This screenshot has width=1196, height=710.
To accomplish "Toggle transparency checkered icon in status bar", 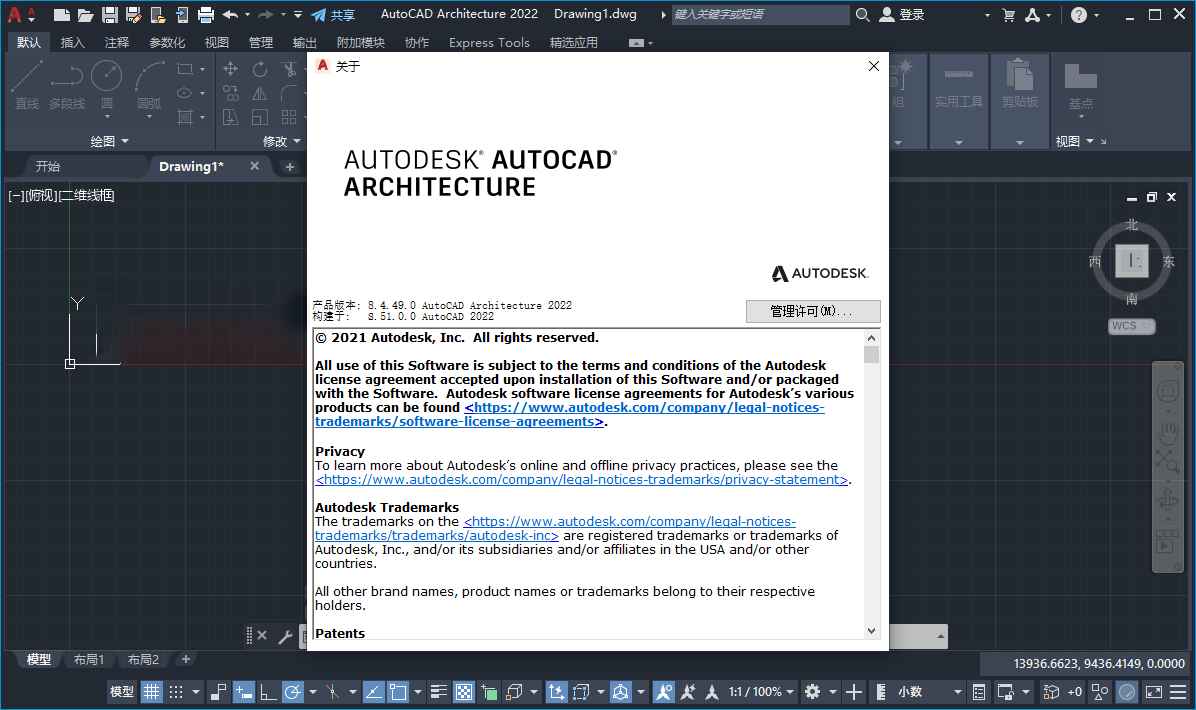I will (464, 692).
